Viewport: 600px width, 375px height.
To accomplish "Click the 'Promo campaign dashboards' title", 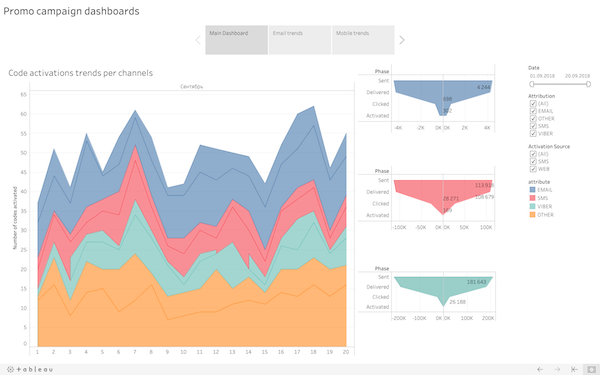I will pyautogui.click(x=71, y=11).
